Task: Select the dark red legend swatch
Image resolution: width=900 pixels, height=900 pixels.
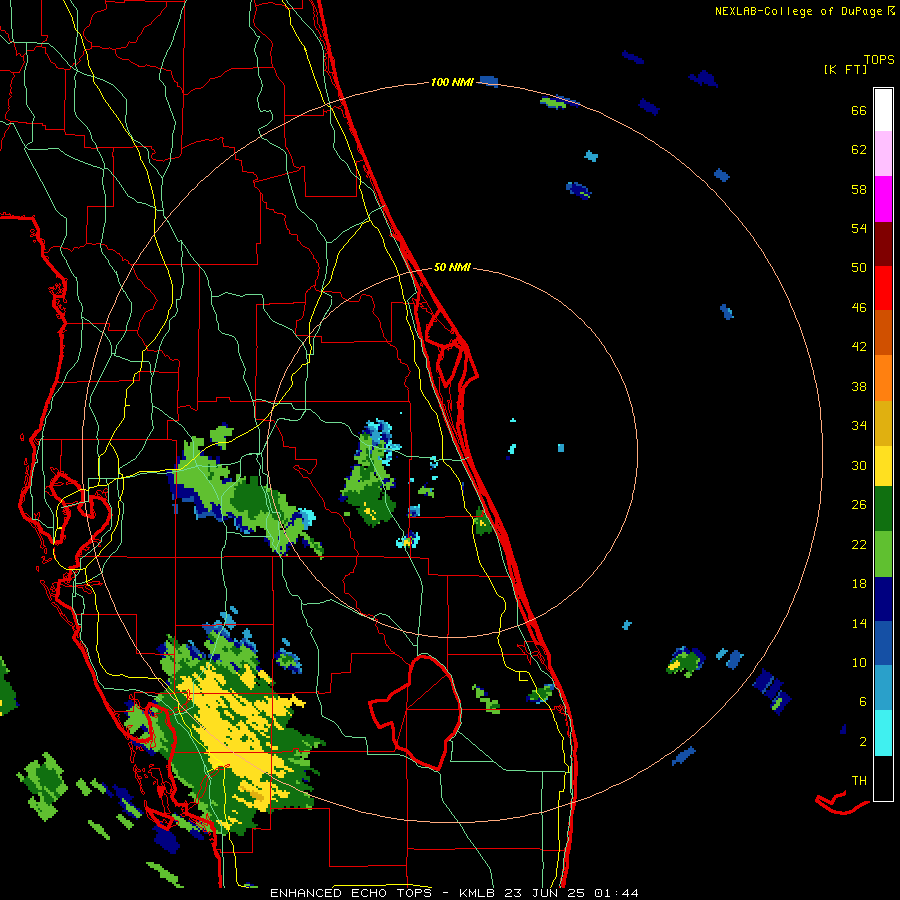Action: coord(883,244)
